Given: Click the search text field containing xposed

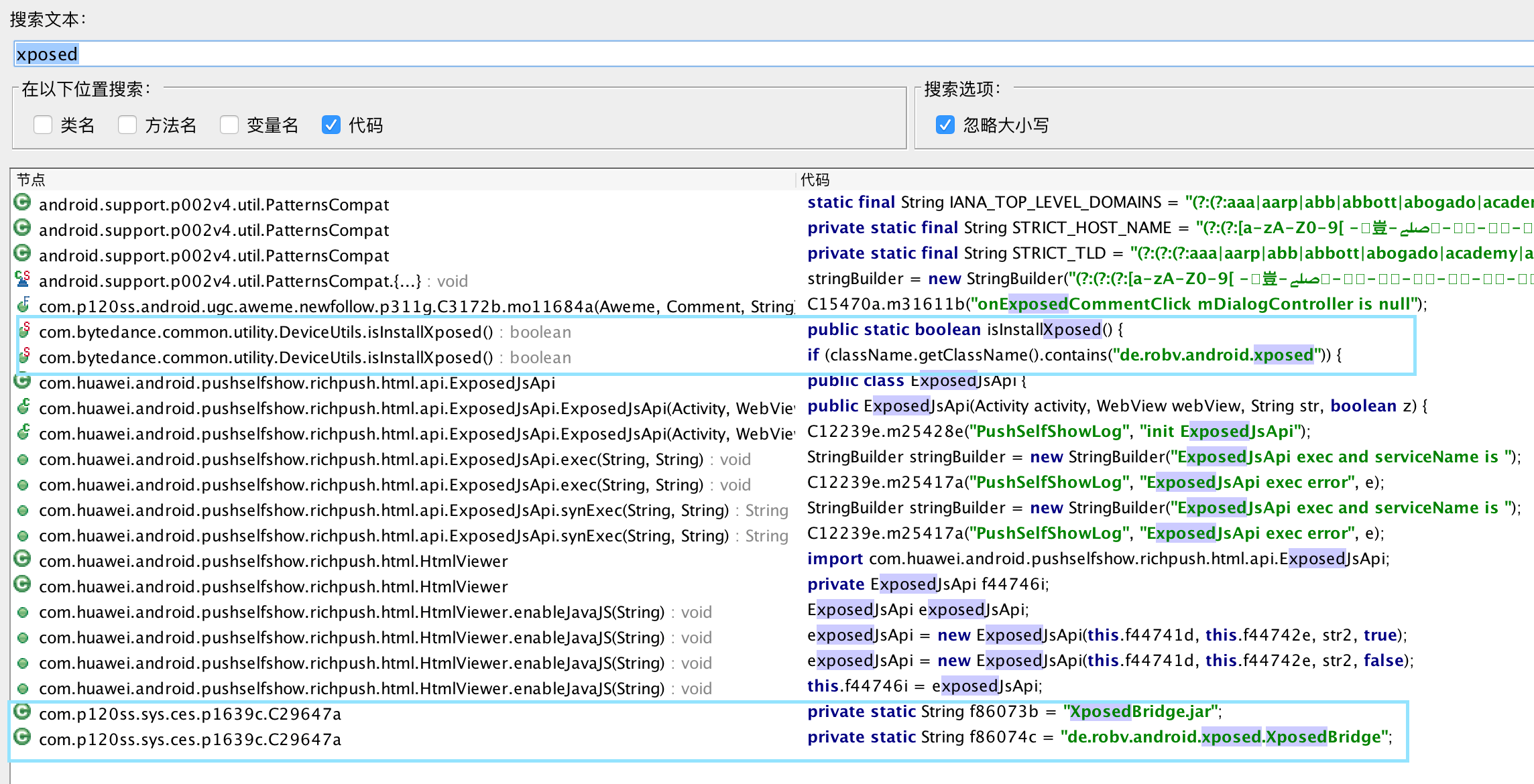Looking at the screenshot, I should click(774, 54).
